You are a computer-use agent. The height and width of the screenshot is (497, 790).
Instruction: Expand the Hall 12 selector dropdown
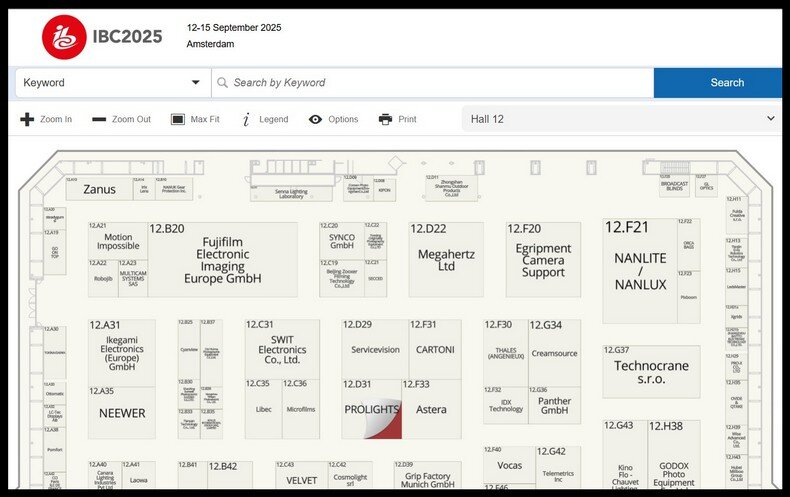(621, 119)
